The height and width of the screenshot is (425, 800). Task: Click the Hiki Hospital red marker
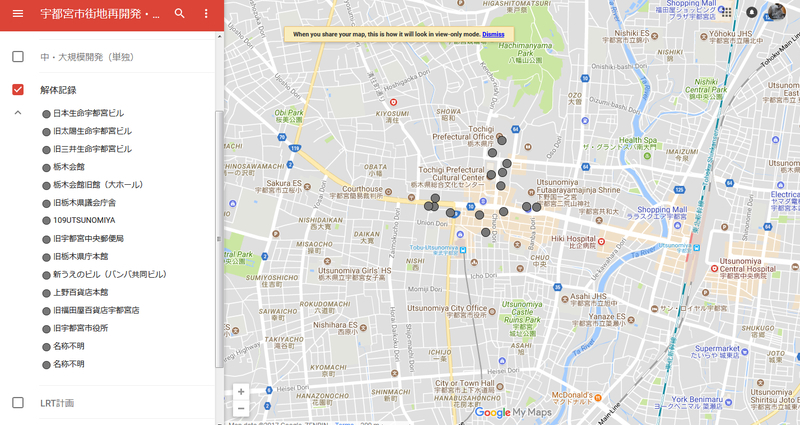pyautogui.click(x=602, y=241)
